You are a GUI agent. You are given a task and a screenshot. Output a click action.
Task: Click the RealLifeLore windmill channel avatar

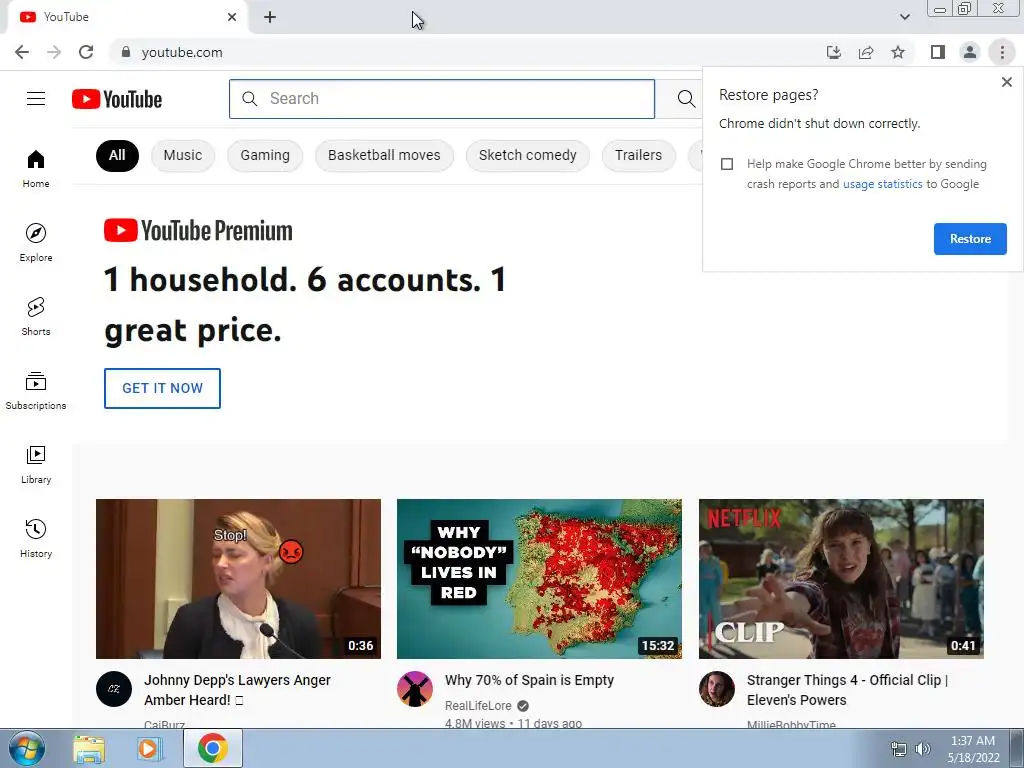pyautogui.click(x=415, y=689)
